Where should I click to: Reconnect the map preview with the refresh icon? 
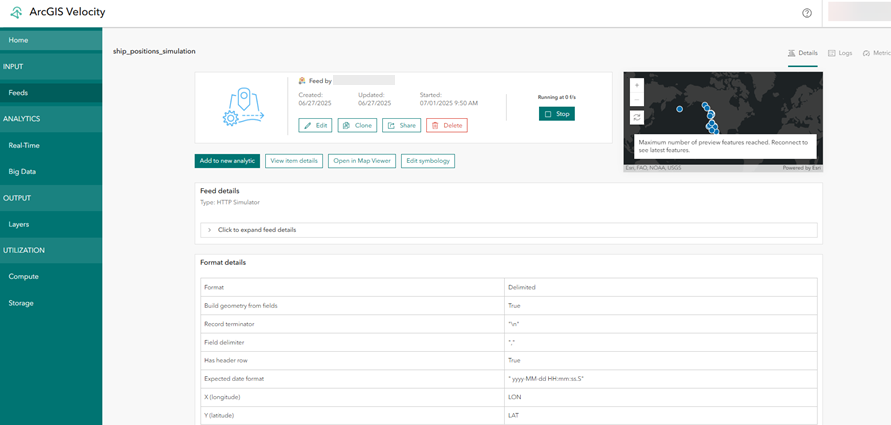(x=636, y=118)
